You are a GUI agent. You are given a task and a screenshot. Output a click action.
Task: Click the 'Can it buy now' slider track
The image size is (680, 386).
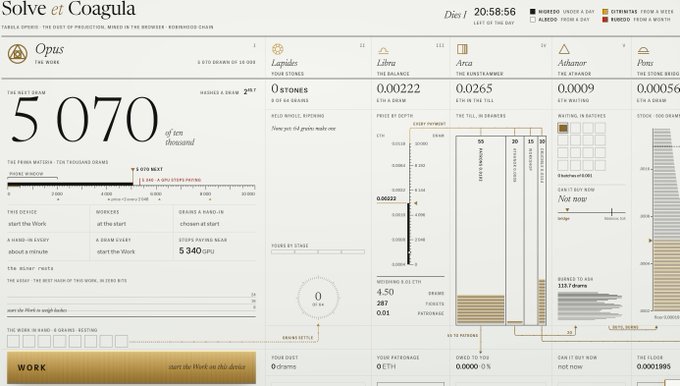tap(592, 212)
